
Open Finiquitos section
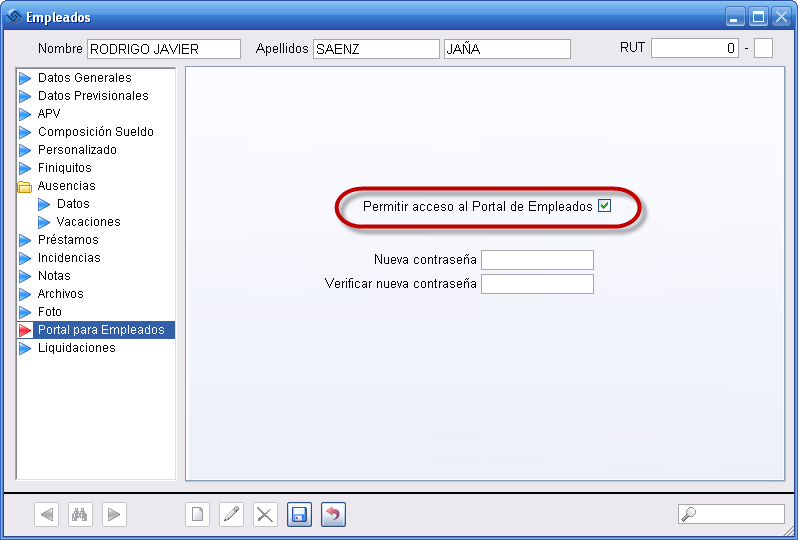pyautogui.click(x=65, y=168)
